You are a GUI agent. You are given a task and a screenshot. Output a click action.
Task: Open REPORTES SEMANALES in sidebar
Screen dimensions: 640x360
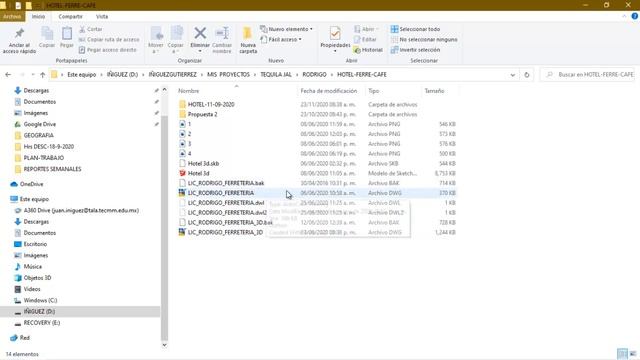(52, 169)
